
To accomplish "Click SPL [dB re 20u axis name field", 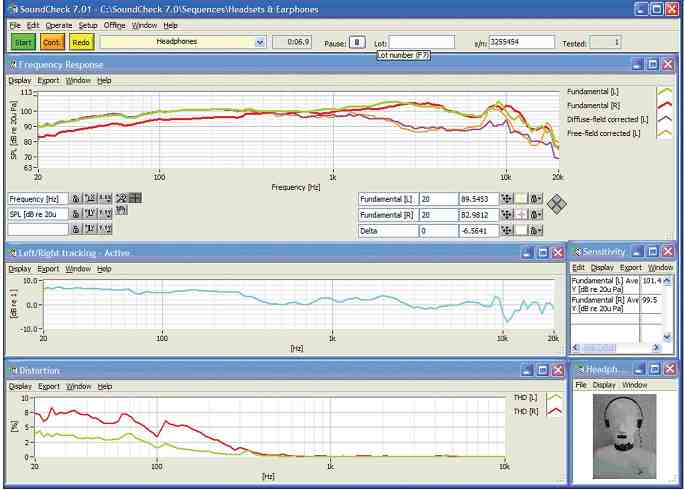I will tap(38, 214).
